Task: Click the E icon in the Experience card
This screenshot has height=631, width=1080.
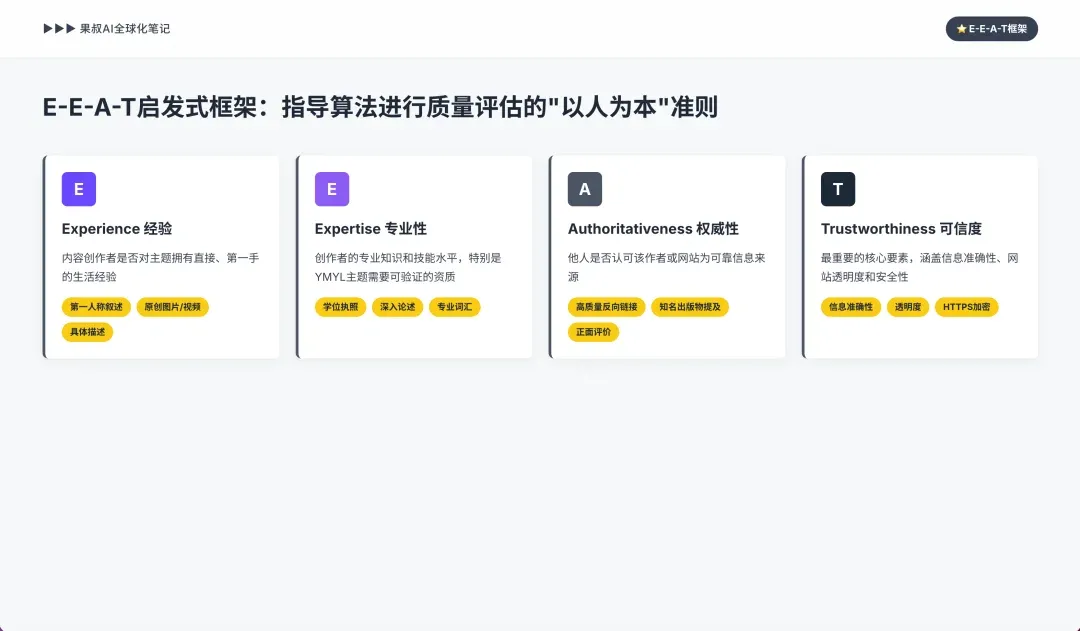Action: pyautogui.click(x=79, y=189)
